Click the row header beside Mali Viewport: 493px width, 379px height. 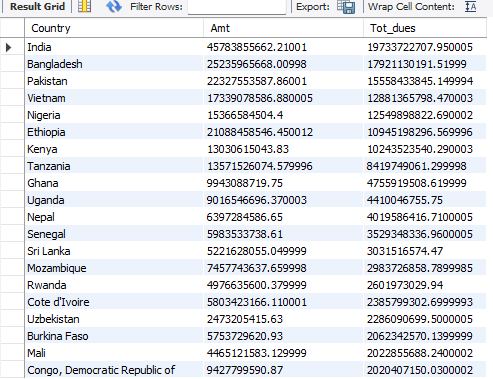pyautogui.click(x=12, y=353)
